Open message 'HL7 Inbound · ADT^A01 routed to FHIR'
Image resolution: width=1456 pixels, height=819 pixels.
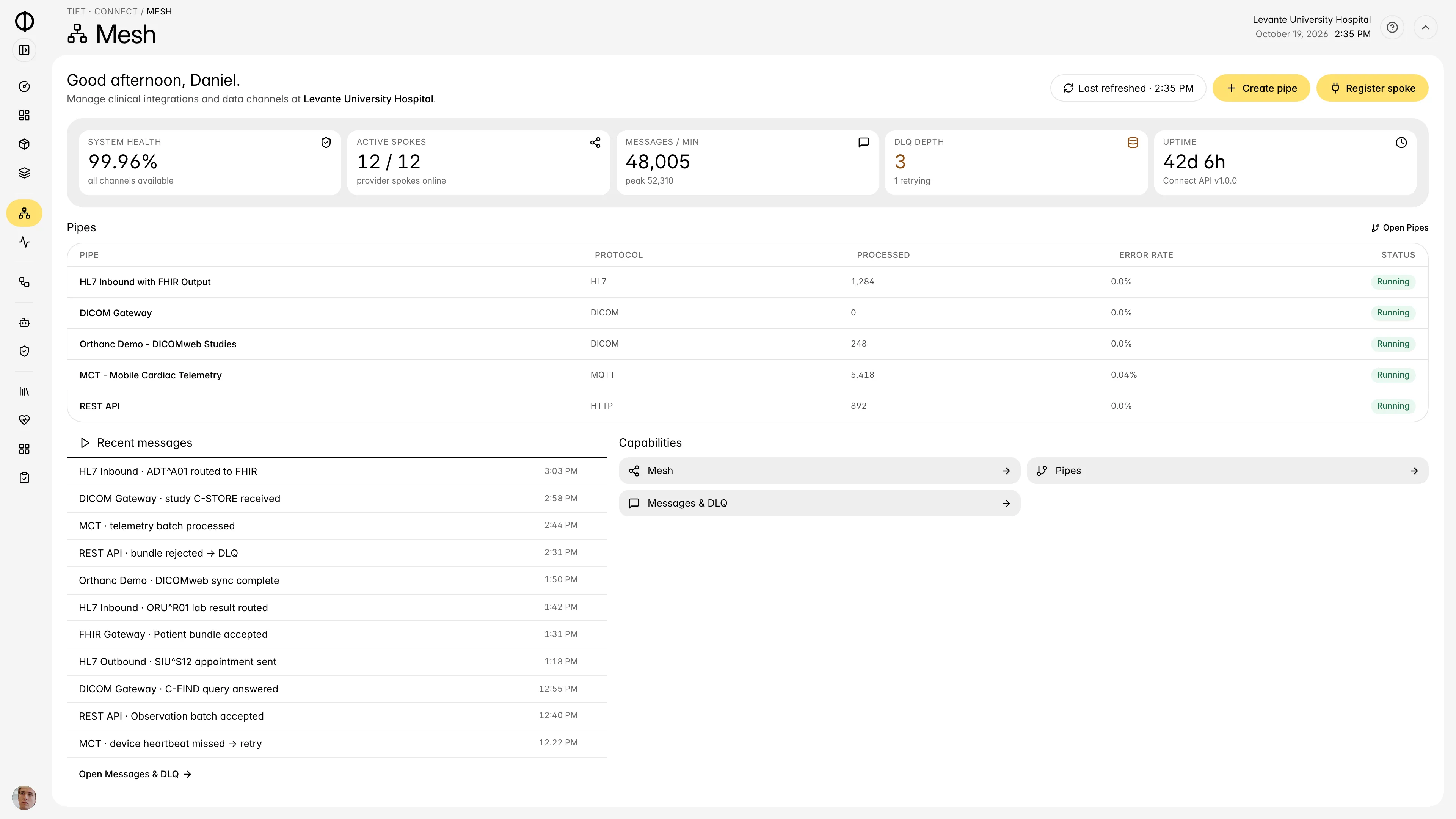pos(336,471)
